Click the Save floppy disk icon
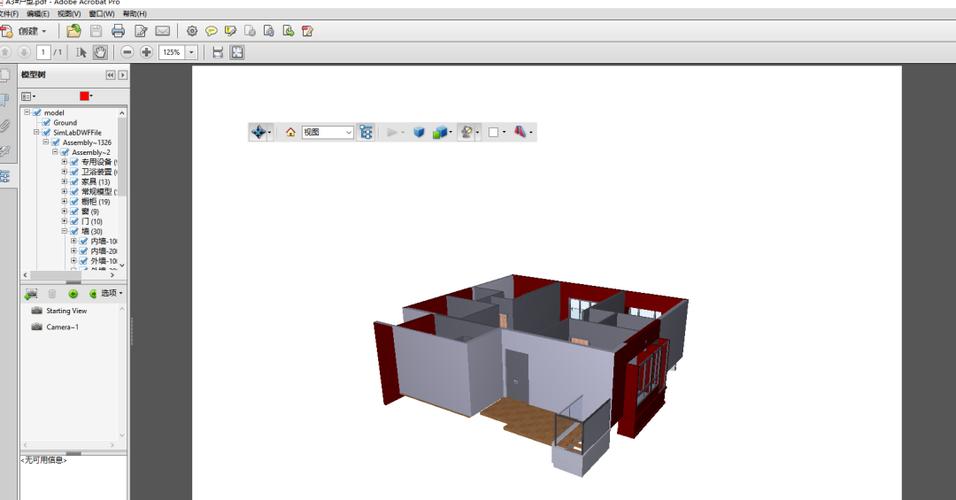Viewport: 956px width, 500px height. point(96,30)
